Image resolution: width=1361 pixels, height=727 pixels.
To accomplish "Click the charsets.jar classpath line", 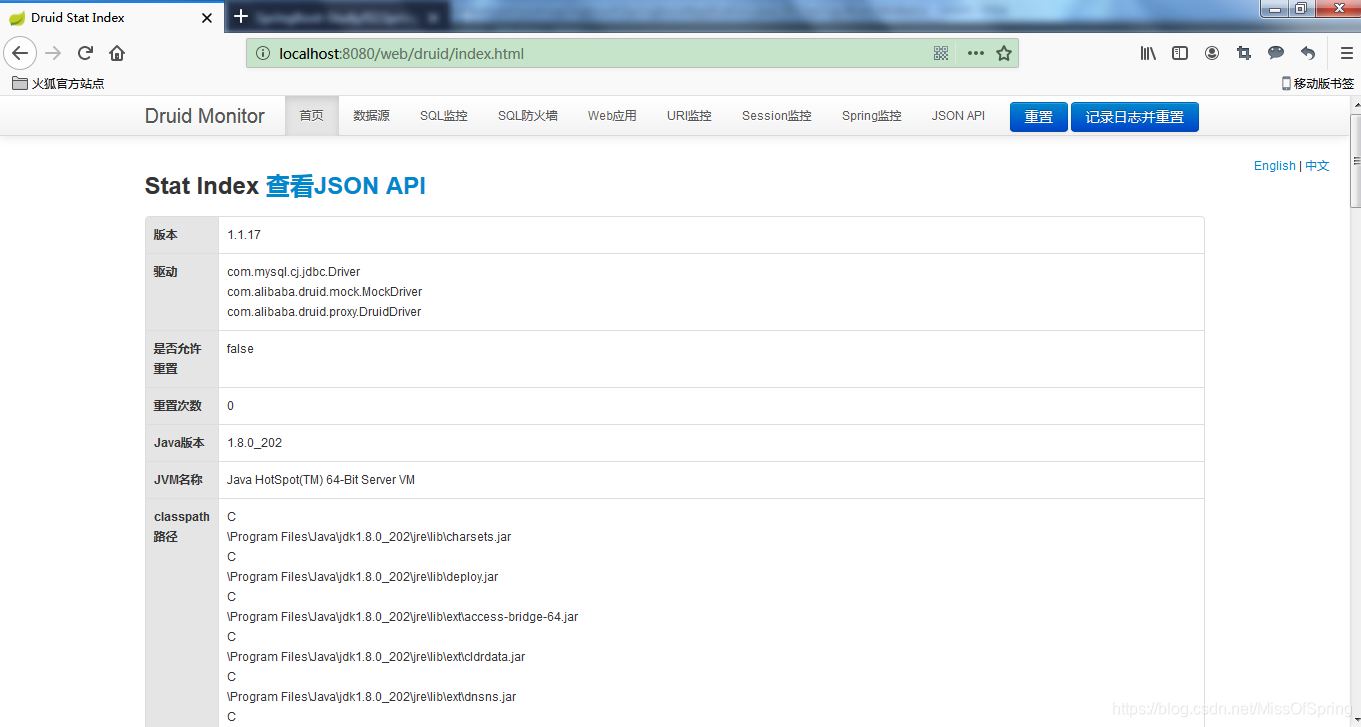I will 369,537.
